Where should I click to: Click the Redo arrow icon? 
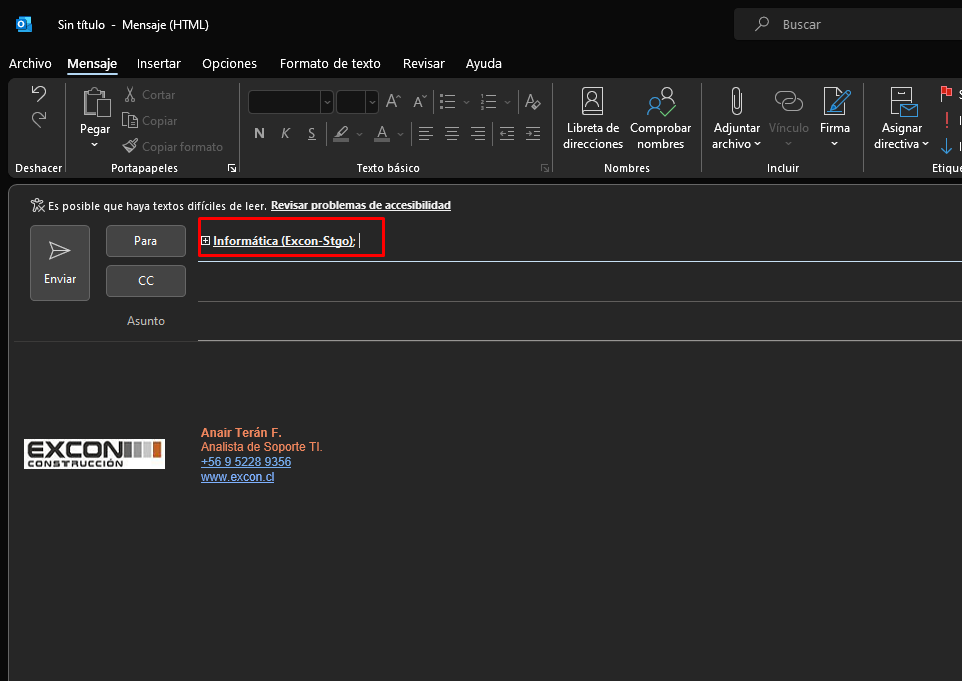point(39,119)
